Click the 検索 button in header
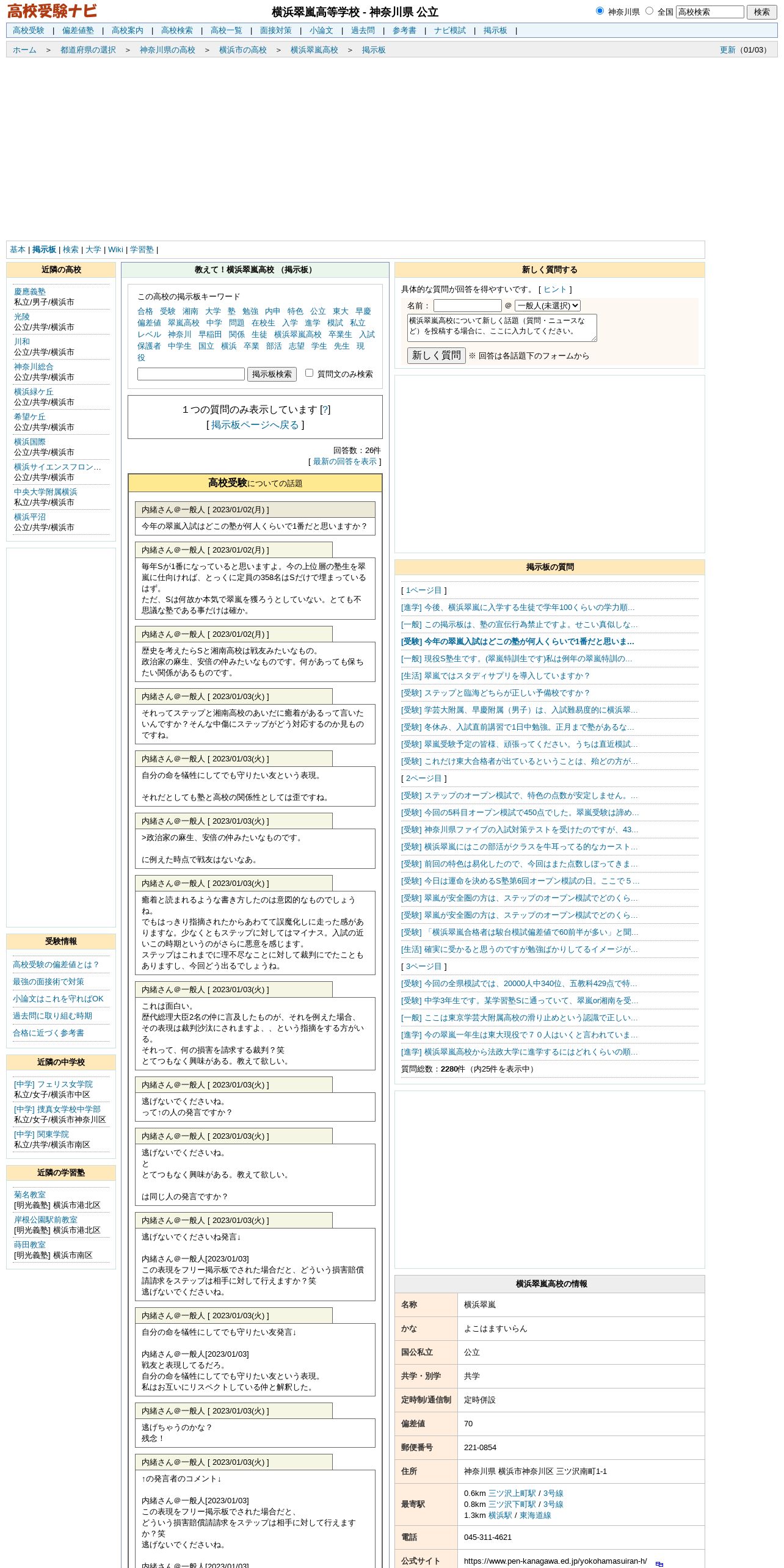The image size is (784, 1568). [761, 12]
